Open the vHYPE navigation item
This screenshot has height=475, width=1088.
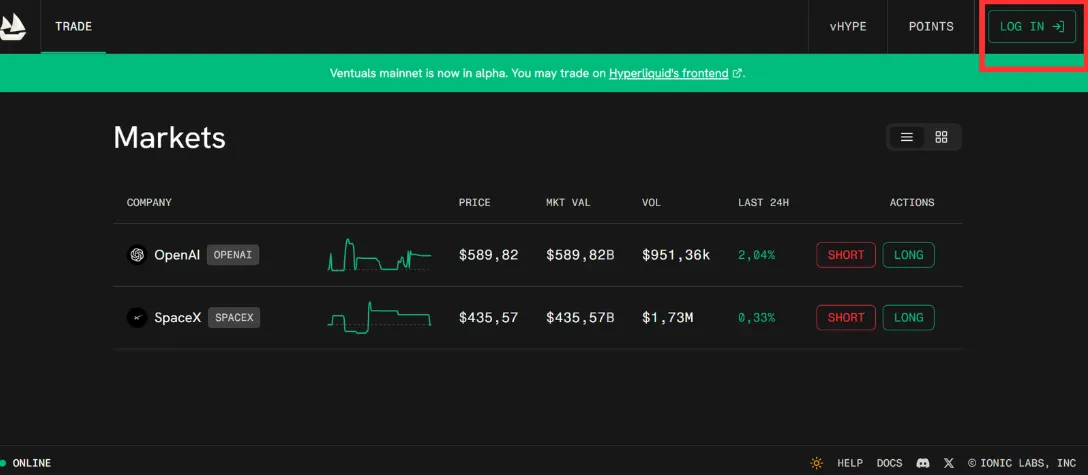pos(847,27)
